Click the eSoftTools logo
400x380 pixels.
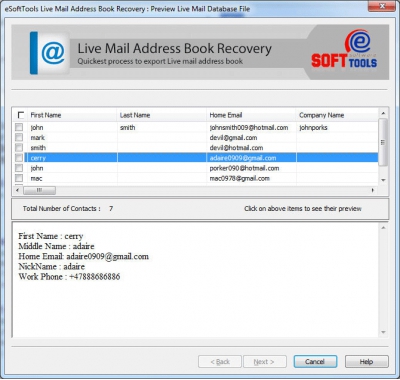[x=344, y=49]
